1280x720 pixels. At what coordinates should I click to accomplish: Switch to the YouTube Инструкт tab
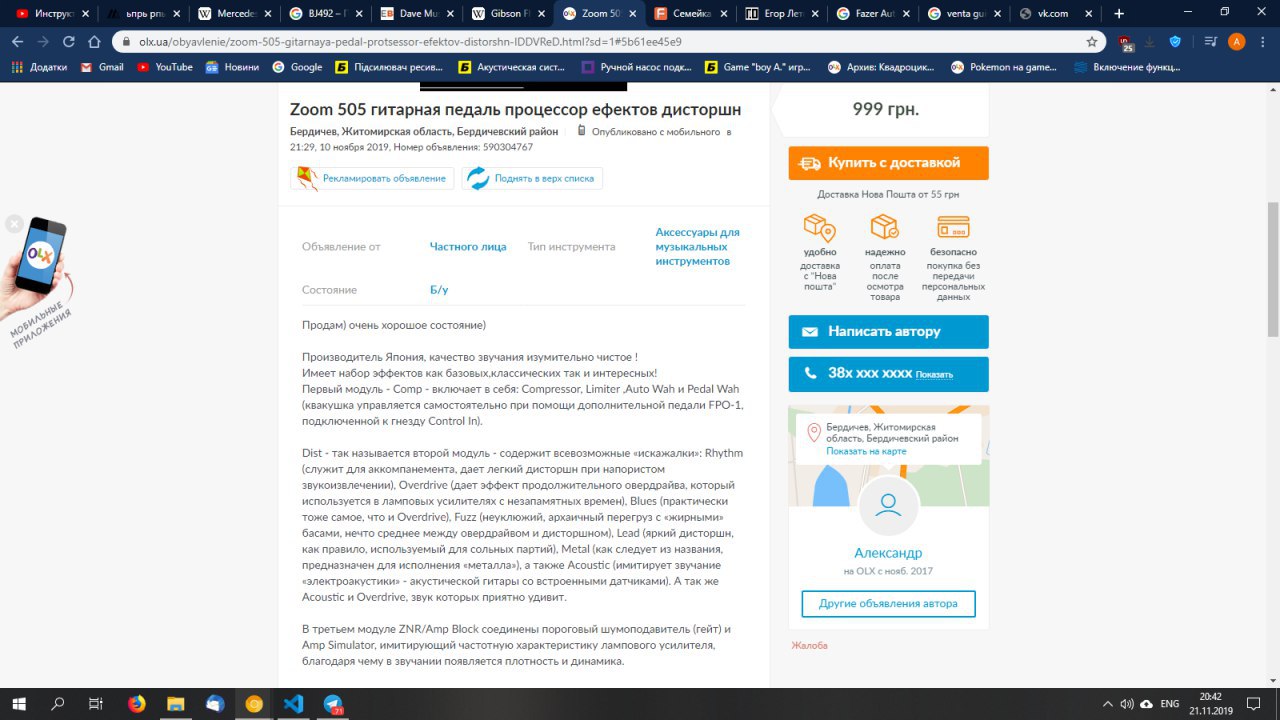[50, 14]
